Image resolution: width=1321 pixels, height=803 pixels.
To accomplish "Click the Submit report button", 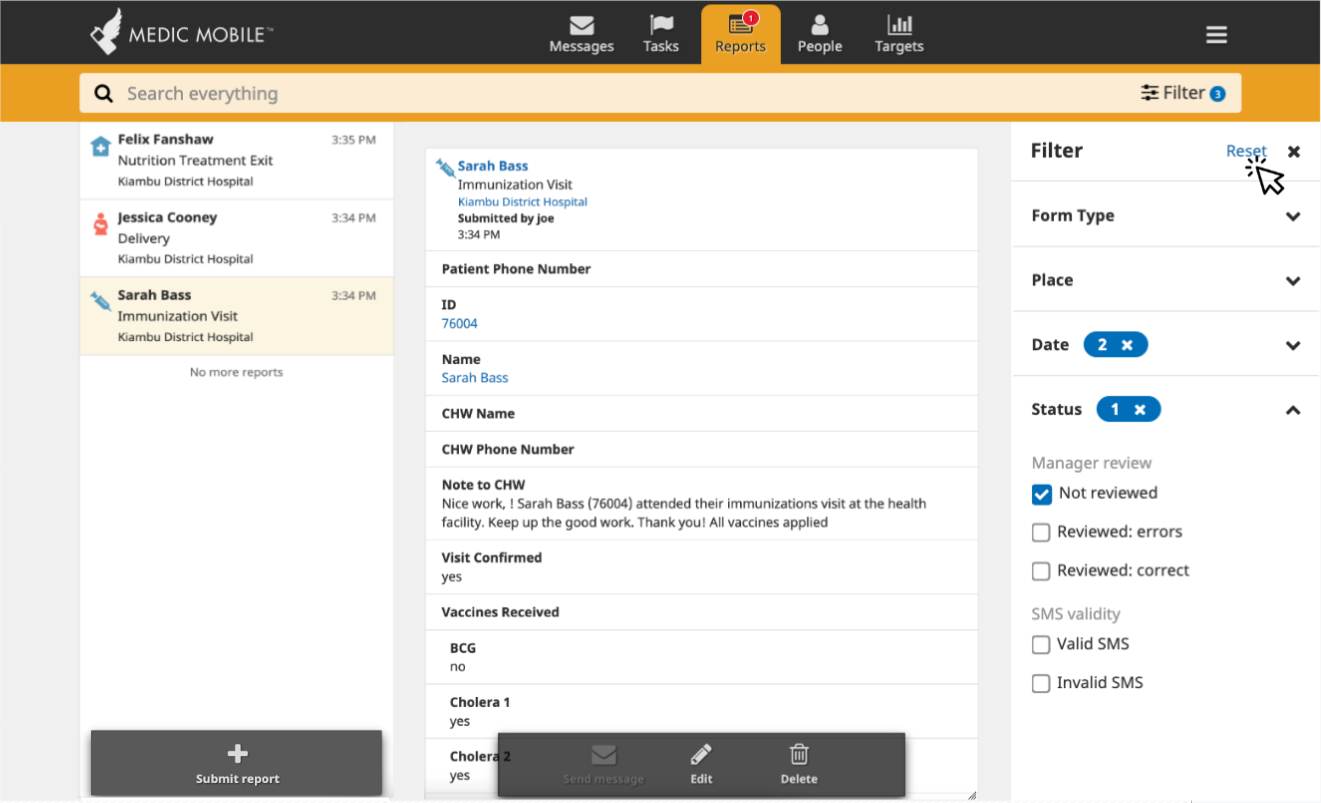I will click(x=237, y=764).
